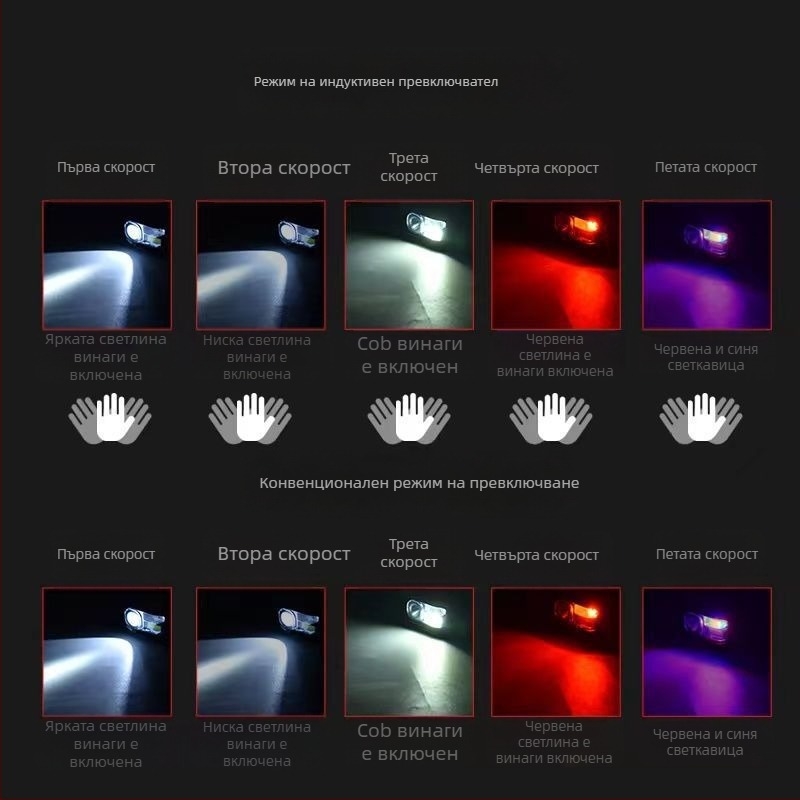Open the top-row red light thumbnail

[x=556, y=265]
